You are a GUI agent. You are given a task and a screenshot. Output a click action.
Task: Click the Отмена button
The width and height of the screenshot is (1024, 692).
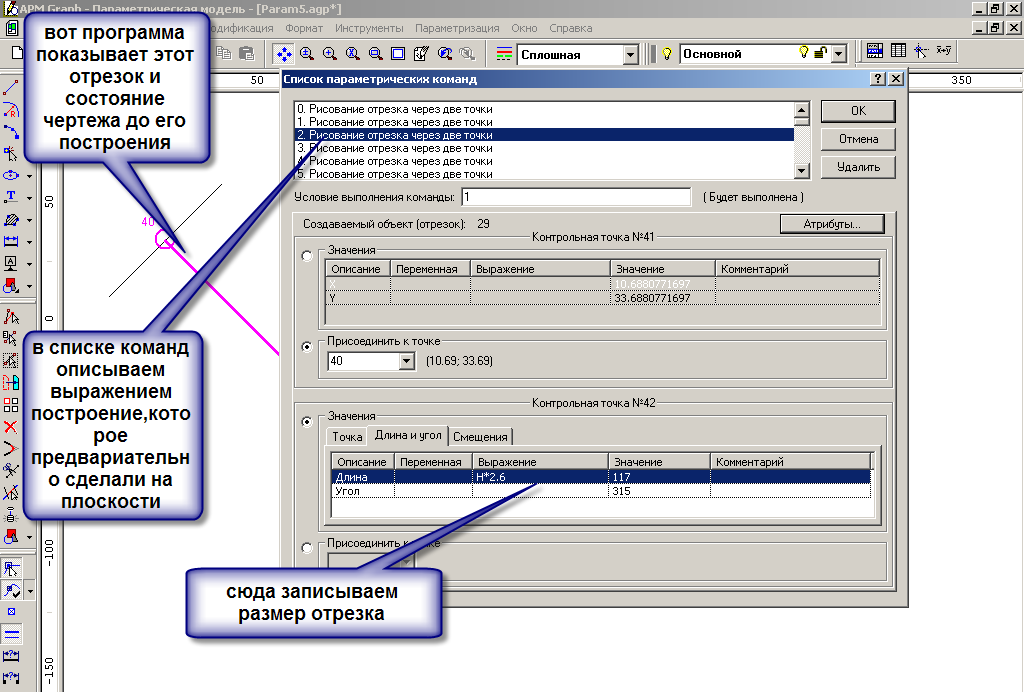pyautogui.click(x=858, y=139)
